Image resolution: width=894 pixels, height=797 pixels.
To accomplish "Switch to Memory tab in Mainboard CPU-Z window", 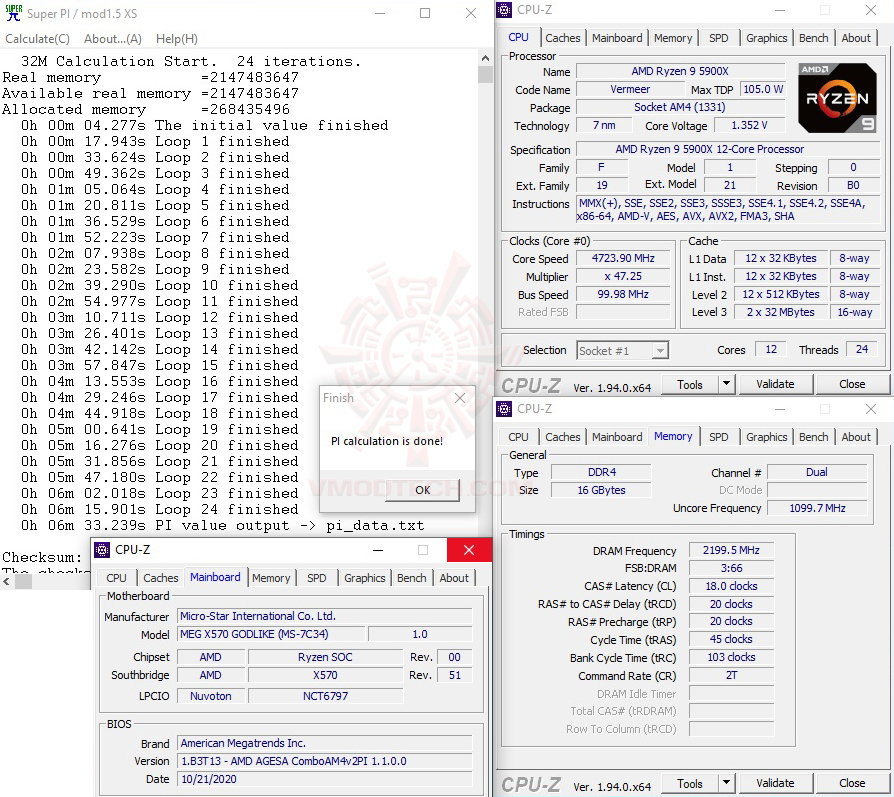I will pos(271,578).
